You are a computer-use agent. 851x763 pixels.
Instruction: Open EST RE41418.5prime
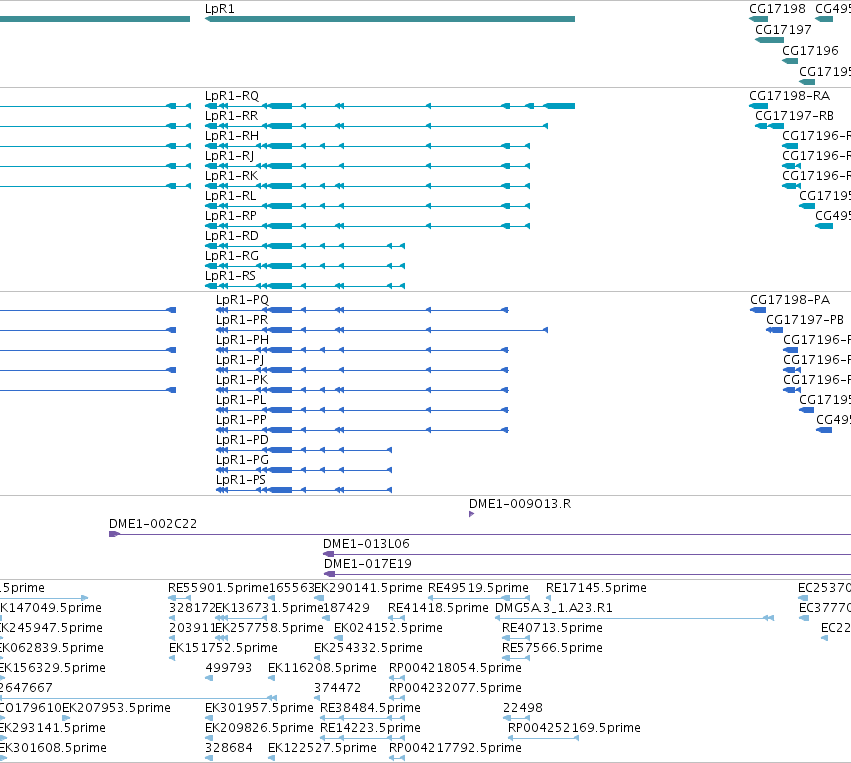[438, 608]
